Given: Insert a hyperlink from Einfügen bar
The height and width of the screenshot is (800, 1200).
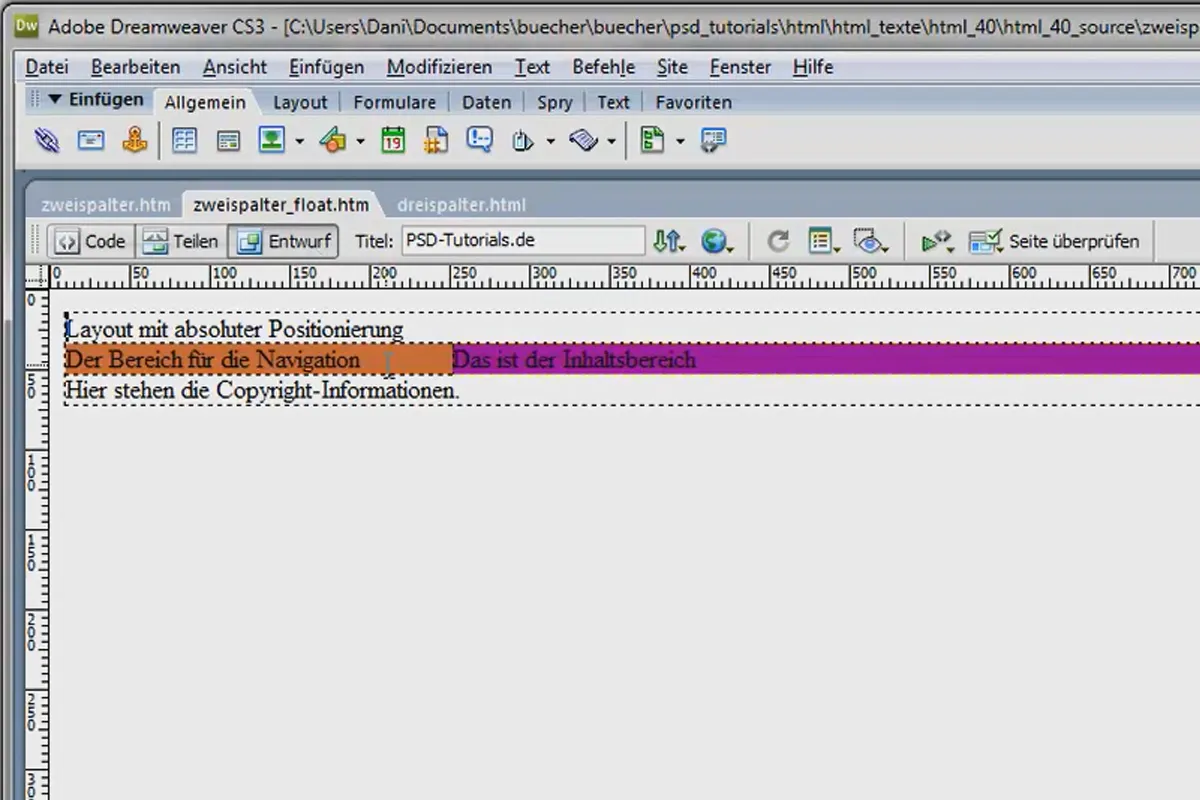Looking at the screenshot, I should click(x=47, y=141).
